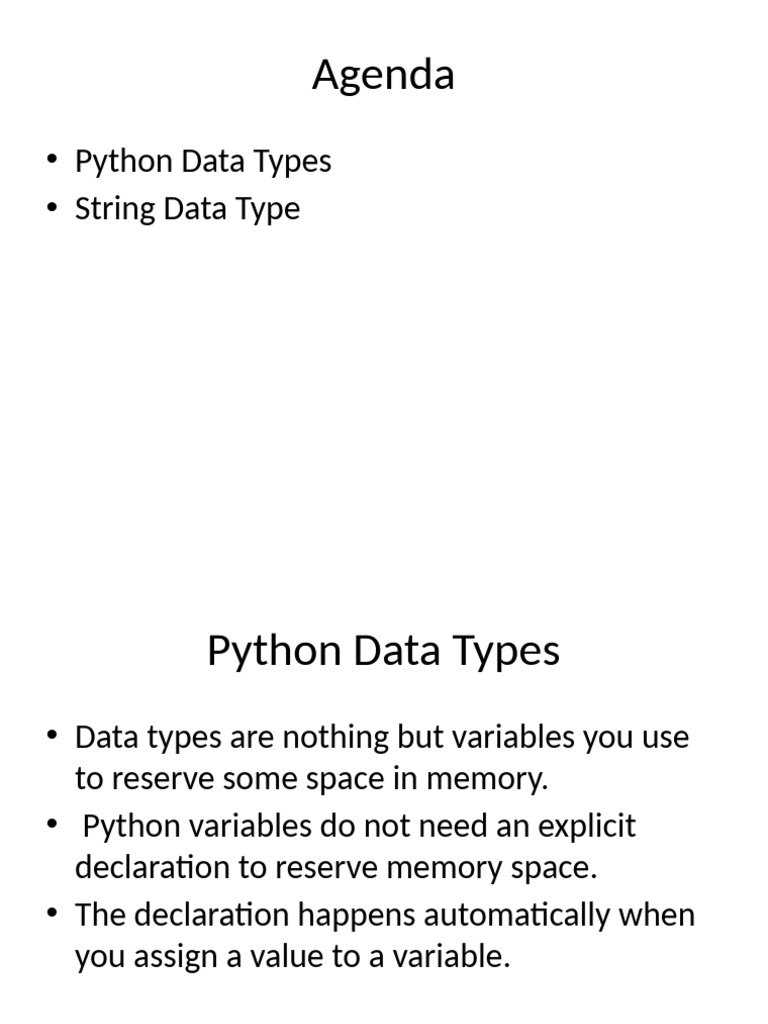
Task: Select "Python Data Types" agenda bullet text
Action: [203, 161]
